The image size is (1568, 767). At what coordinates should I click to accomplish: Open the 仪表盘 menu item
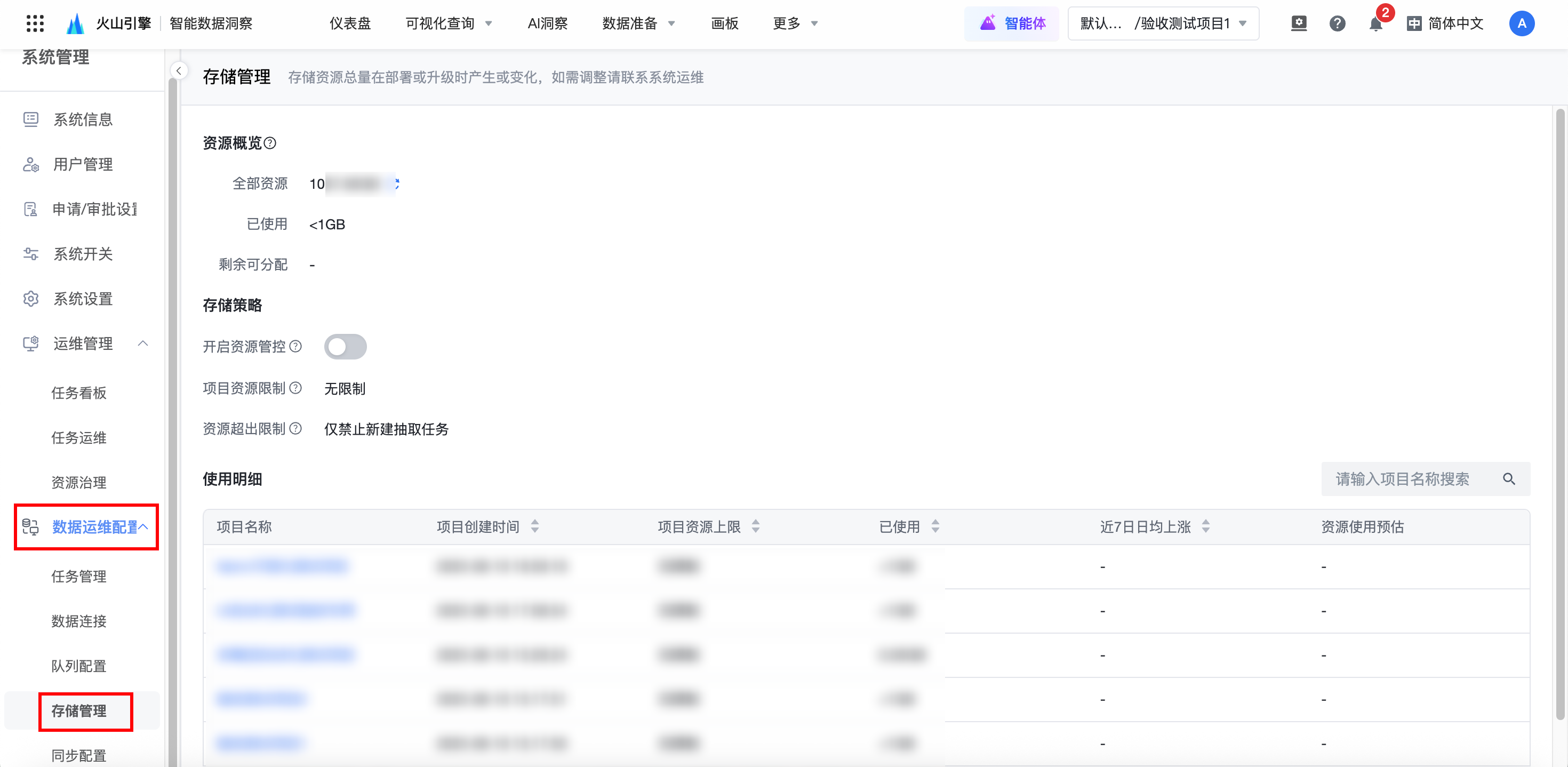pos(350,24)
